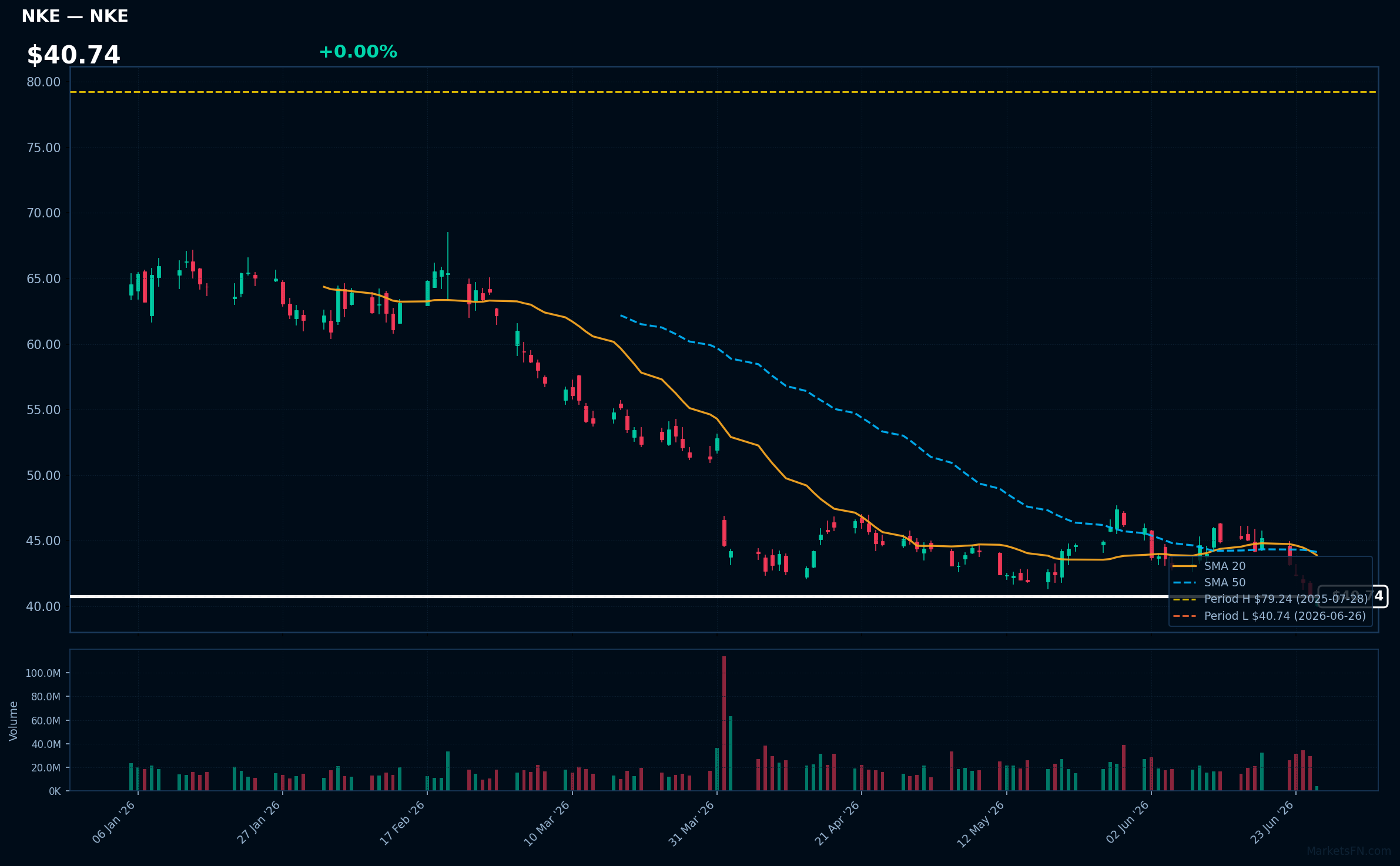Click the 70.00 price axis label

point(43,213)
